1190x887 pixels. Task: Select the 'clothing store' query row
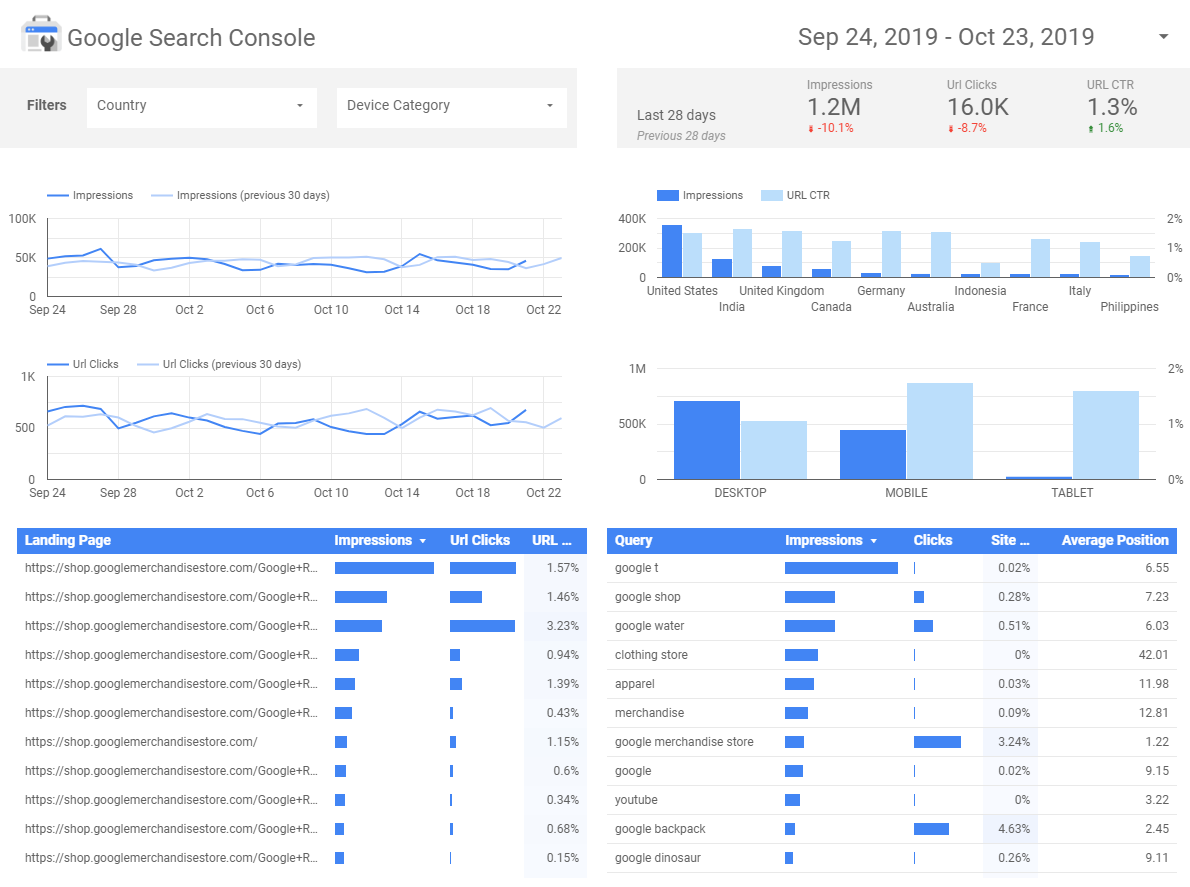[892, 655]
